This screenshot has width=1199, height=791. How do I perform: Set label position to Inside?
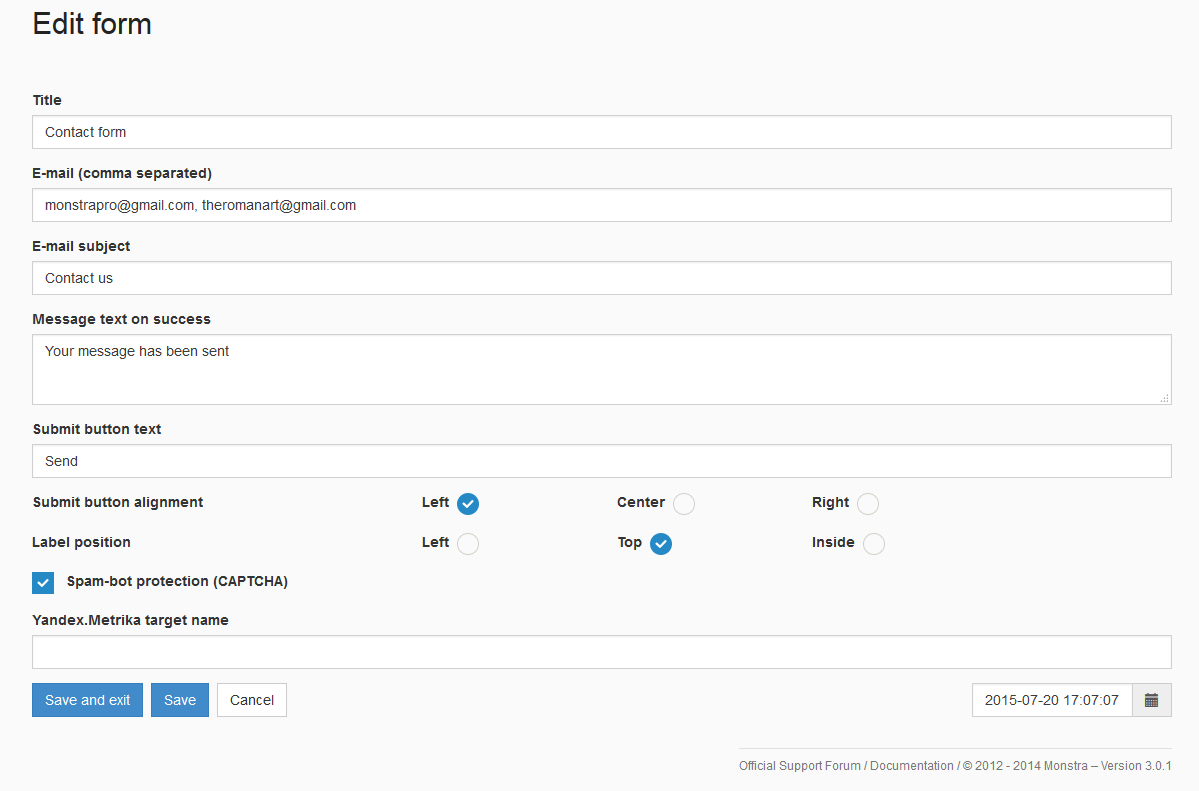click(874, 544)
